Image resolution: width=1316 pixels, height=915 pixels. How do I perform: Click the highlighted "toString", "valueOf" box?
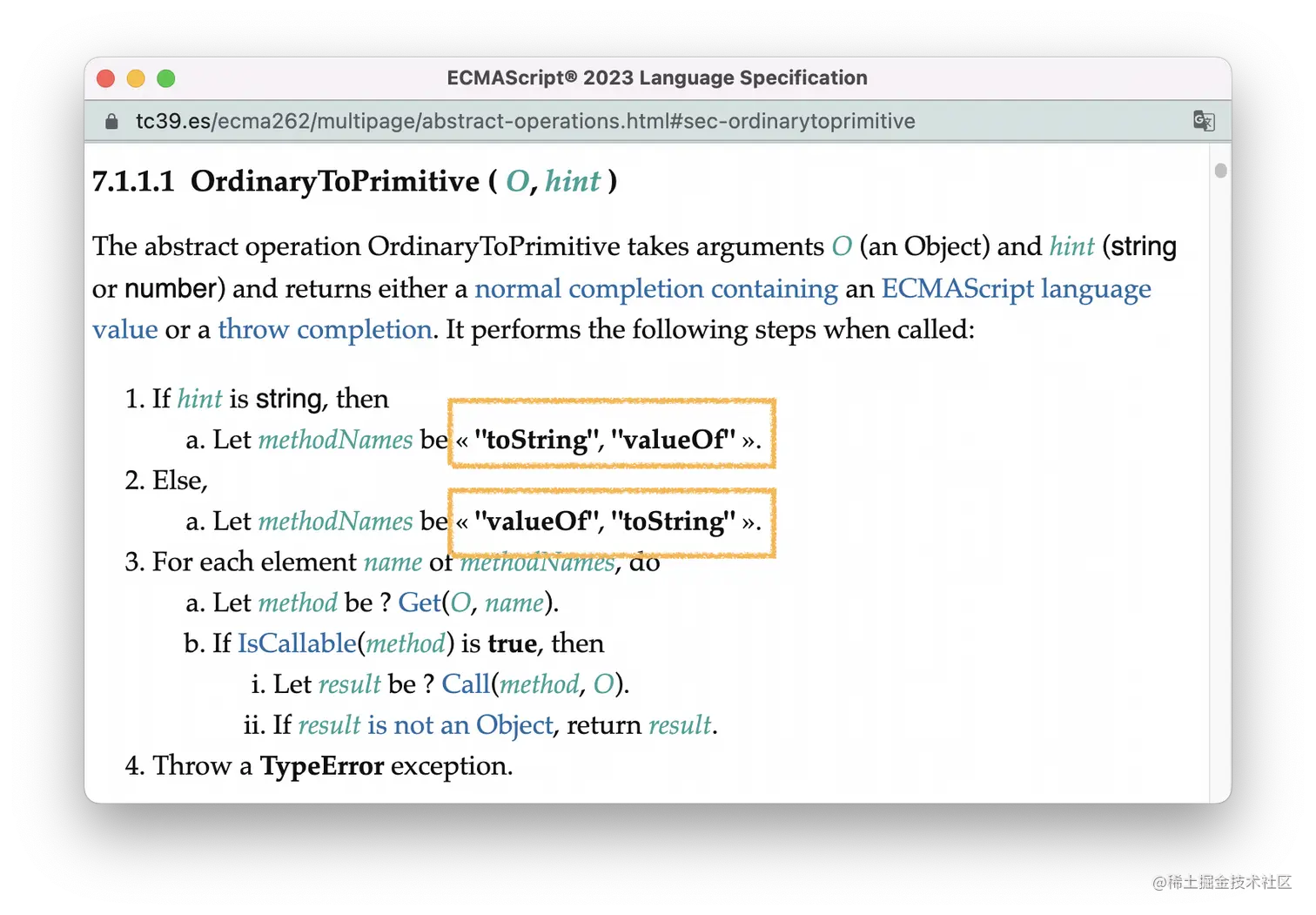click(x=611, y=434)
